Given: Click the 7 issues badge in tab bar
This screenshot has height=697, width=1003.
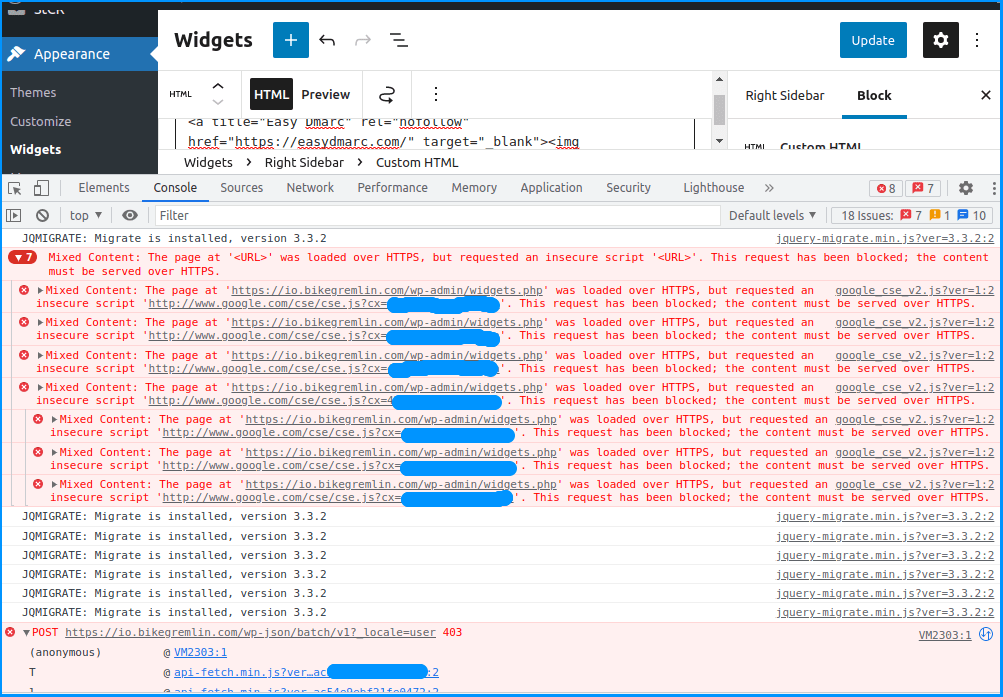Looking at the screenshot, I should (923, 188).
